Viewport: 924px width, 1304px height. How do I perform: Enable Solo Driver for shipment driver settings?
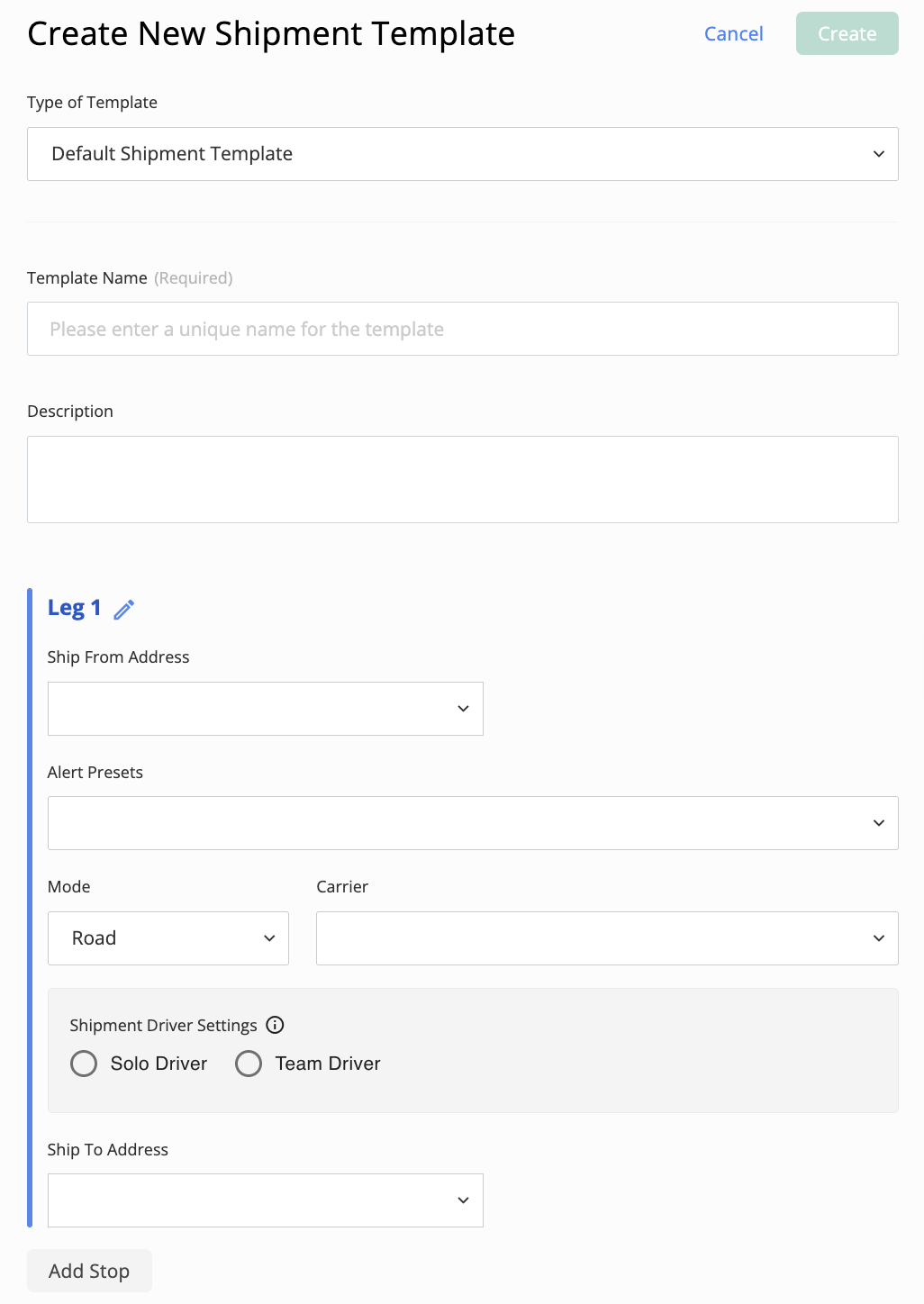point(83,1064)
